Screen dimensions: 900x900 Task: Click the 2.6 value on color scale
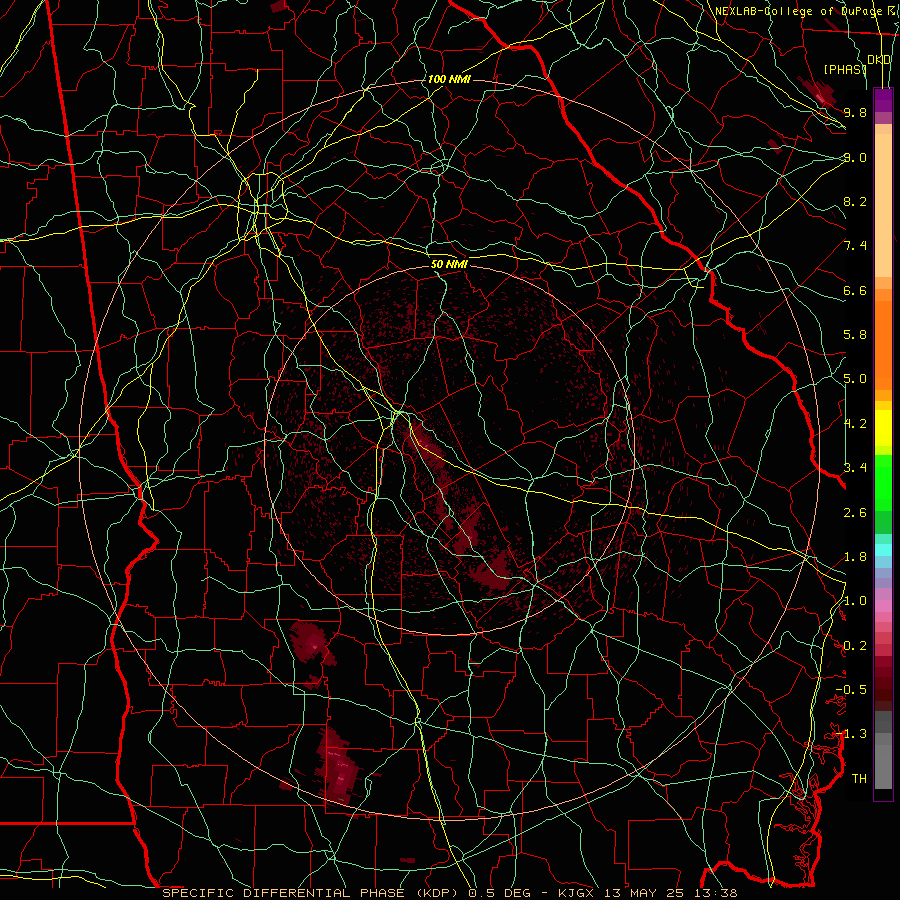point(855,513)
